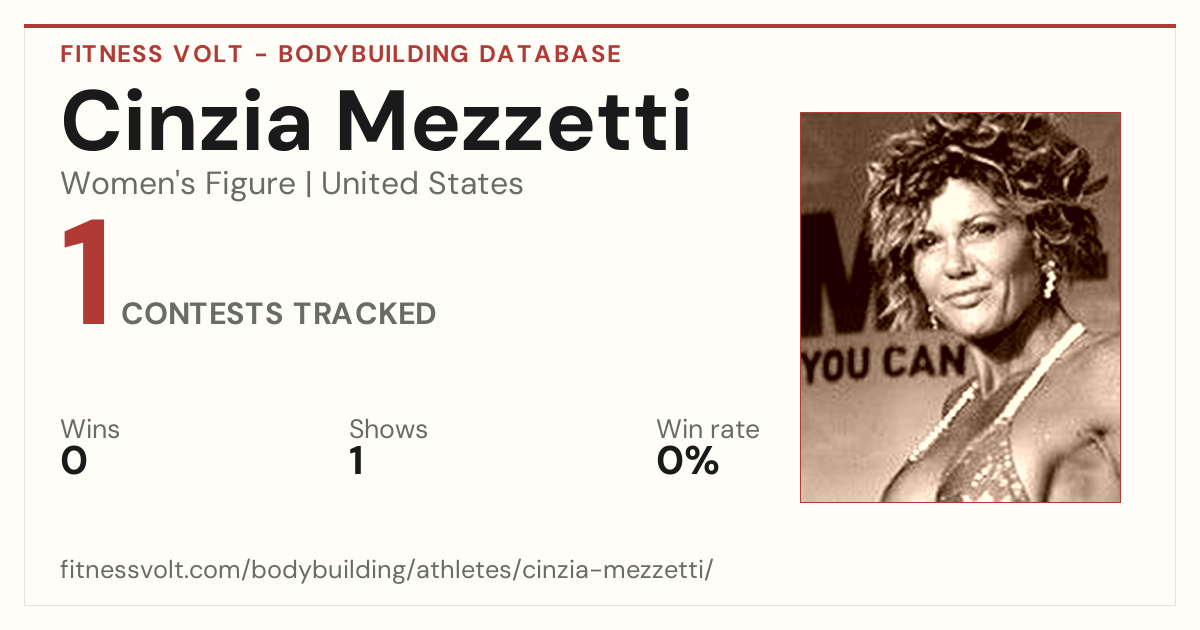Click the large red number 1
This screenshot has height=630, width=1200.
click(x=86, y=275)
